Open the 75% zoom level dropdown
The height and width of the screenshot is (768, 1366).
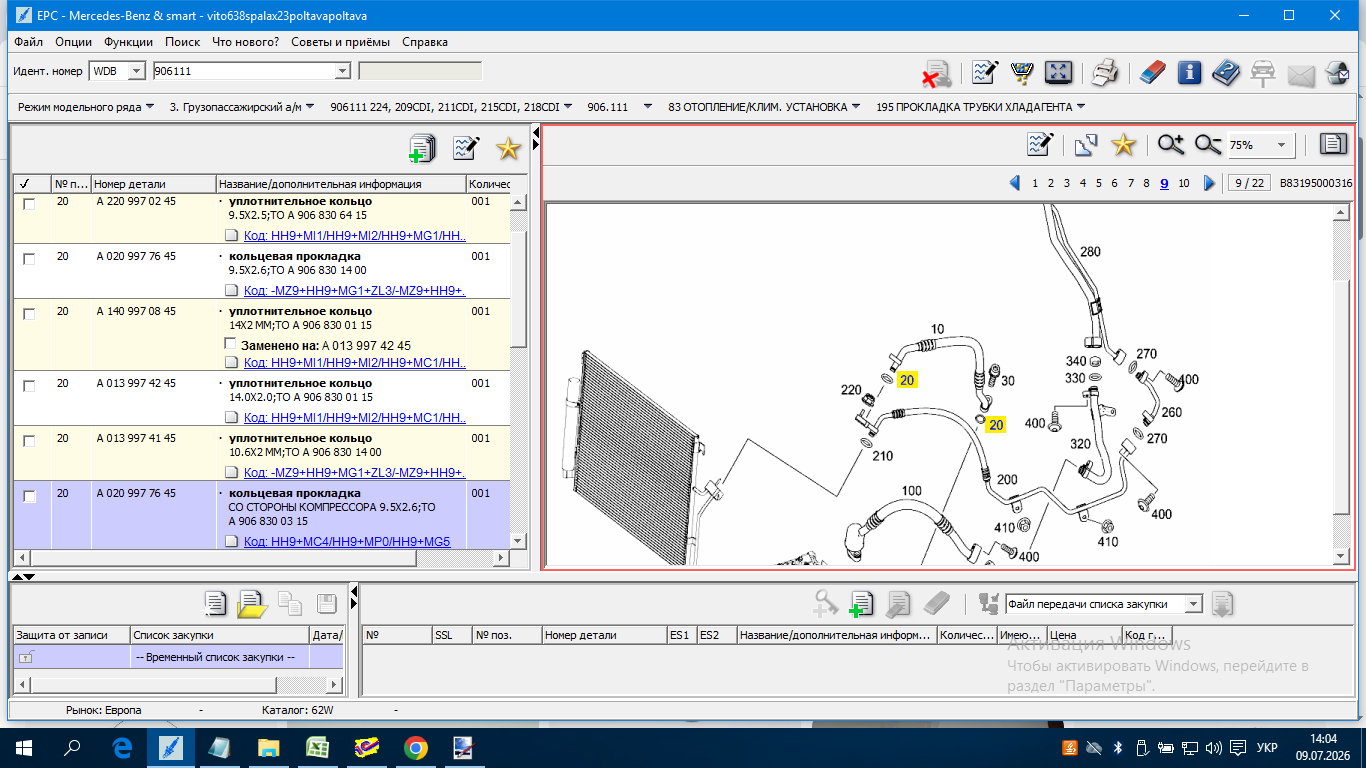(x=1282, y=146)
